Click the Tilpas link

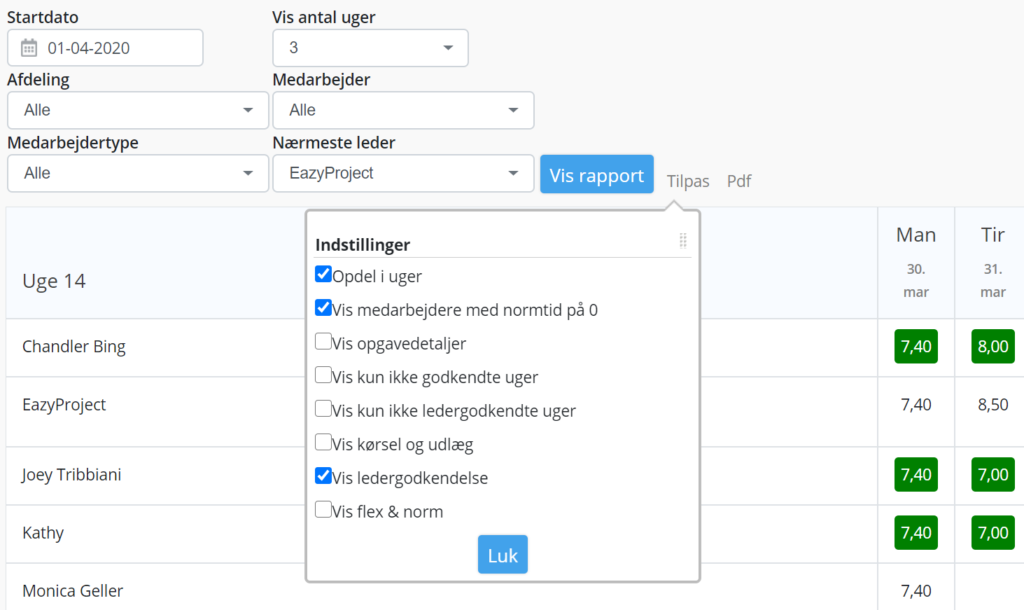tap(688, 181)
